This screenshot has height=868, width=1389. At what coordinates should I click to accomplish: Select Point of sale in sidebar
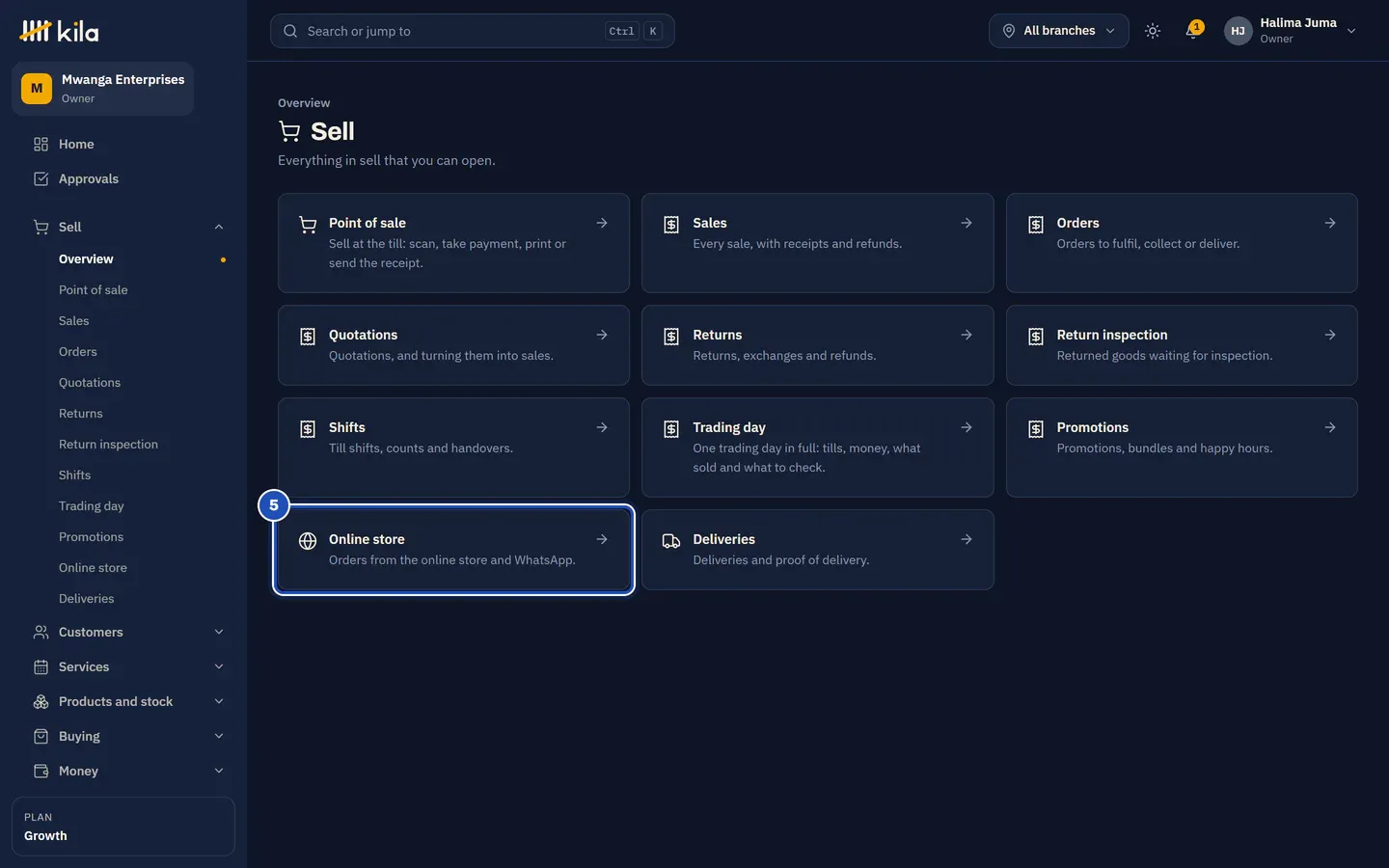[x=93, y=289]
